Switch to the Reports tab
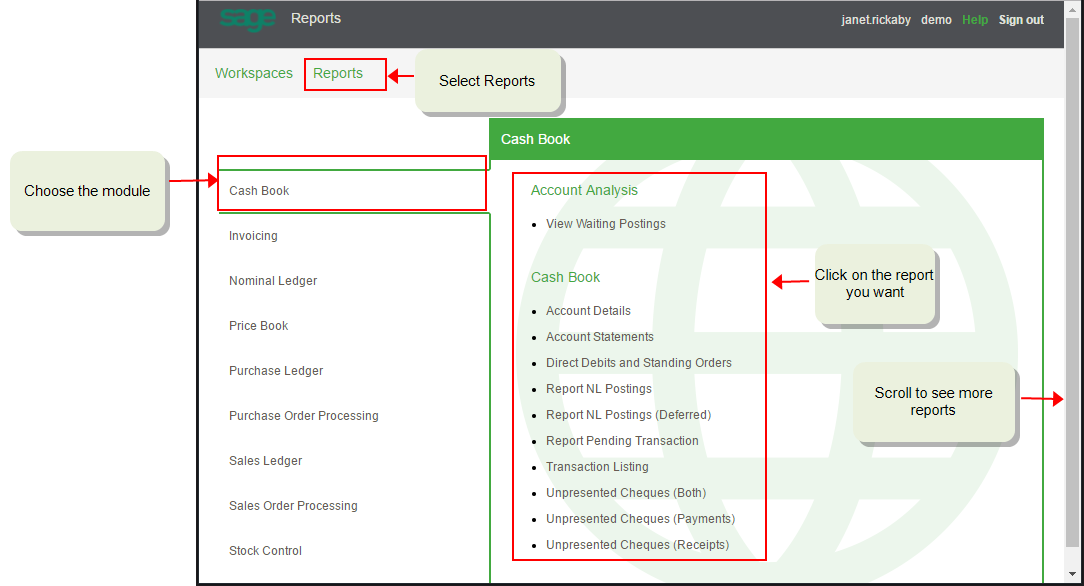The height and width of the screenshot is (586, 1084). (x=338, y=73)
